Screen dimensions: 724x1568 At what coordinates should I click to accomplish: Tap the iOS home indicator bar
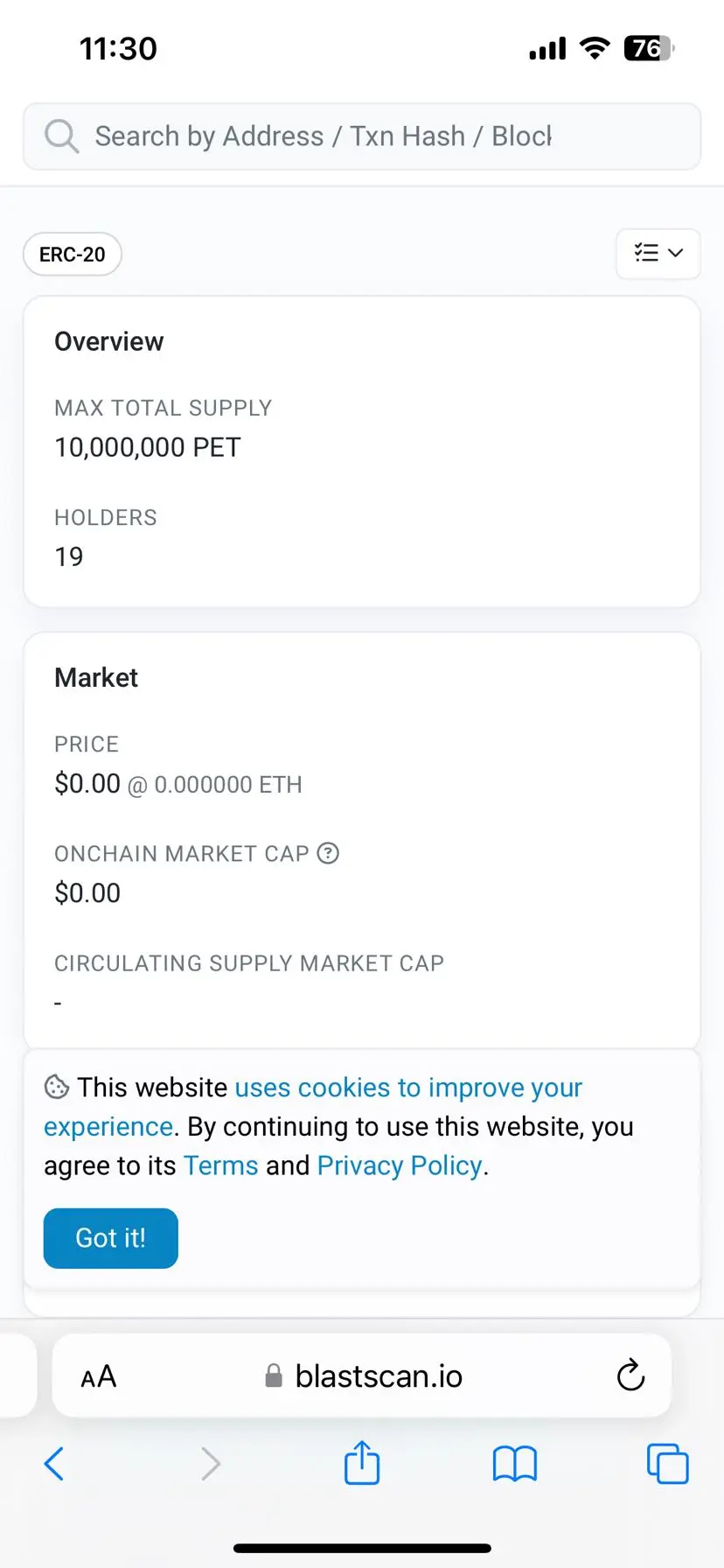[362, 1548]
